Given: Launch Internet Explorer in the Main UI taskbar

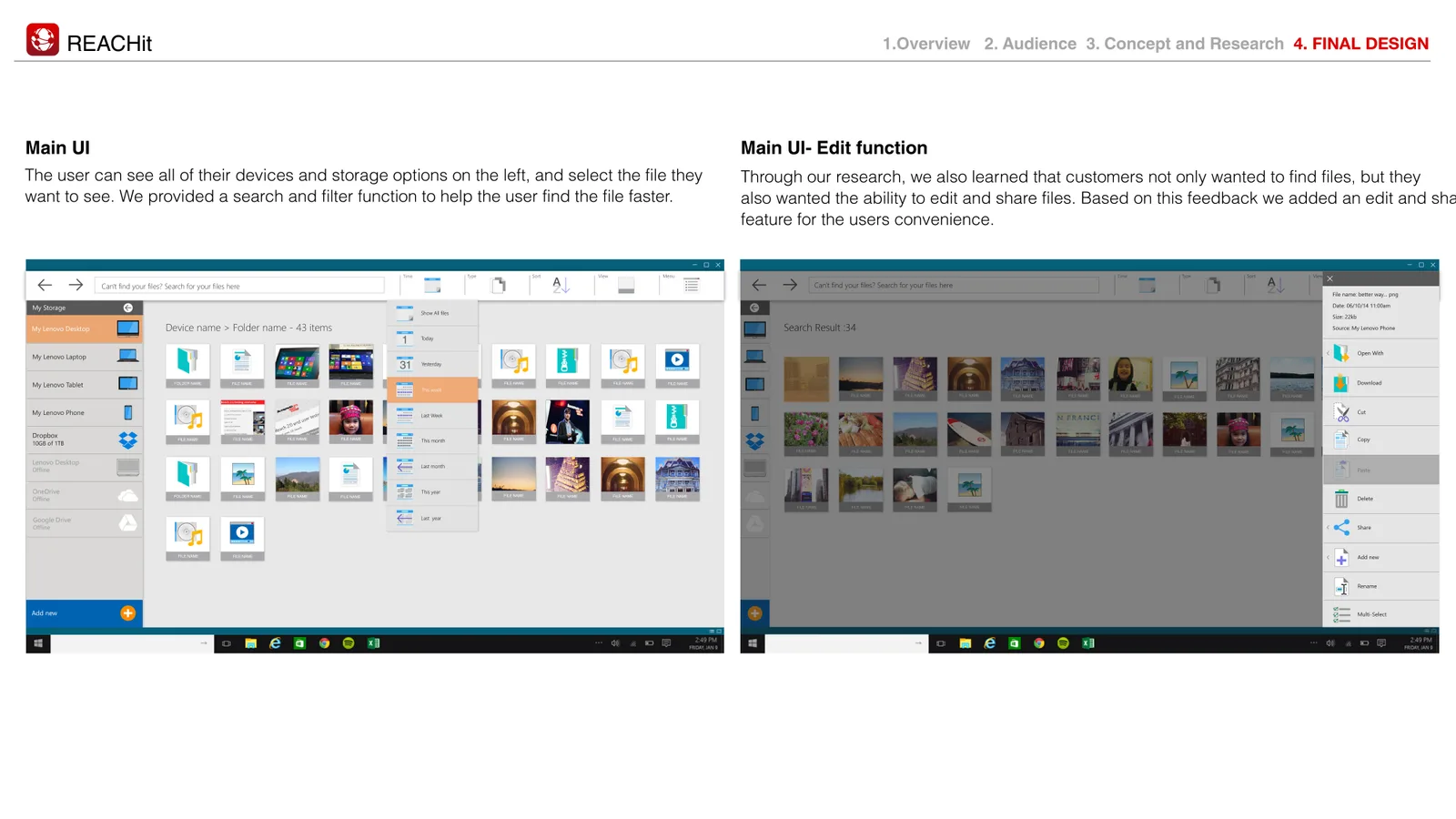Looking at the screenshot, I should [x=275, y=643].
